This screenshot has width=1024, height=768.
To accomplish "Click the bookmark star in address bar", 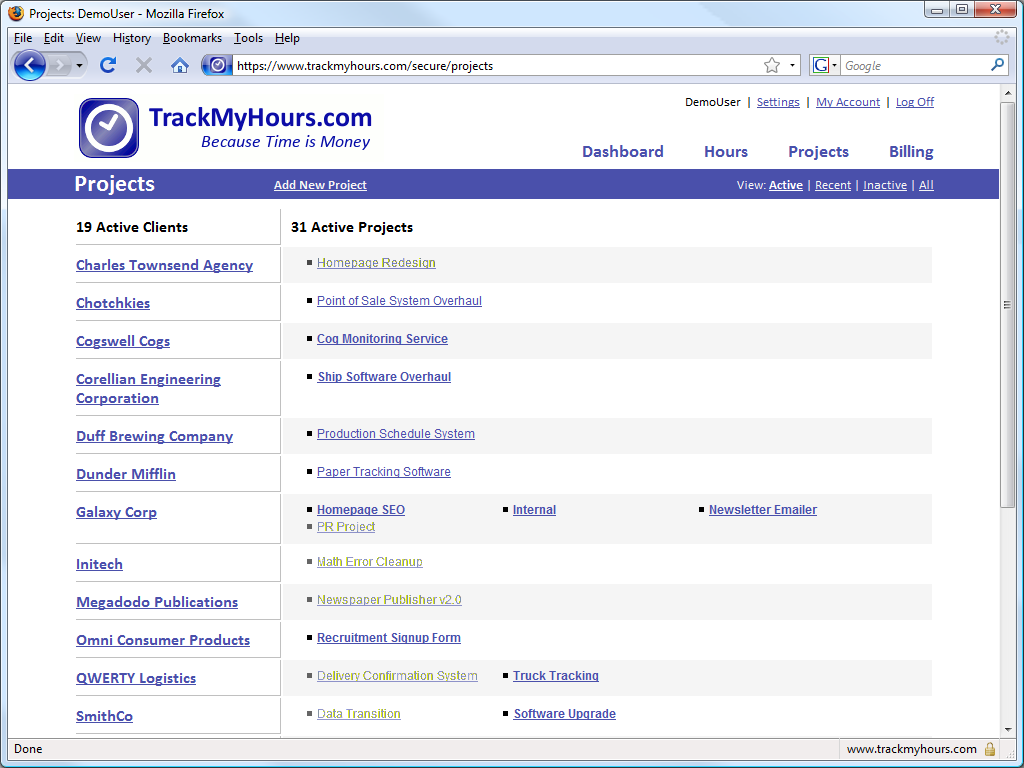I will [771, 66].
